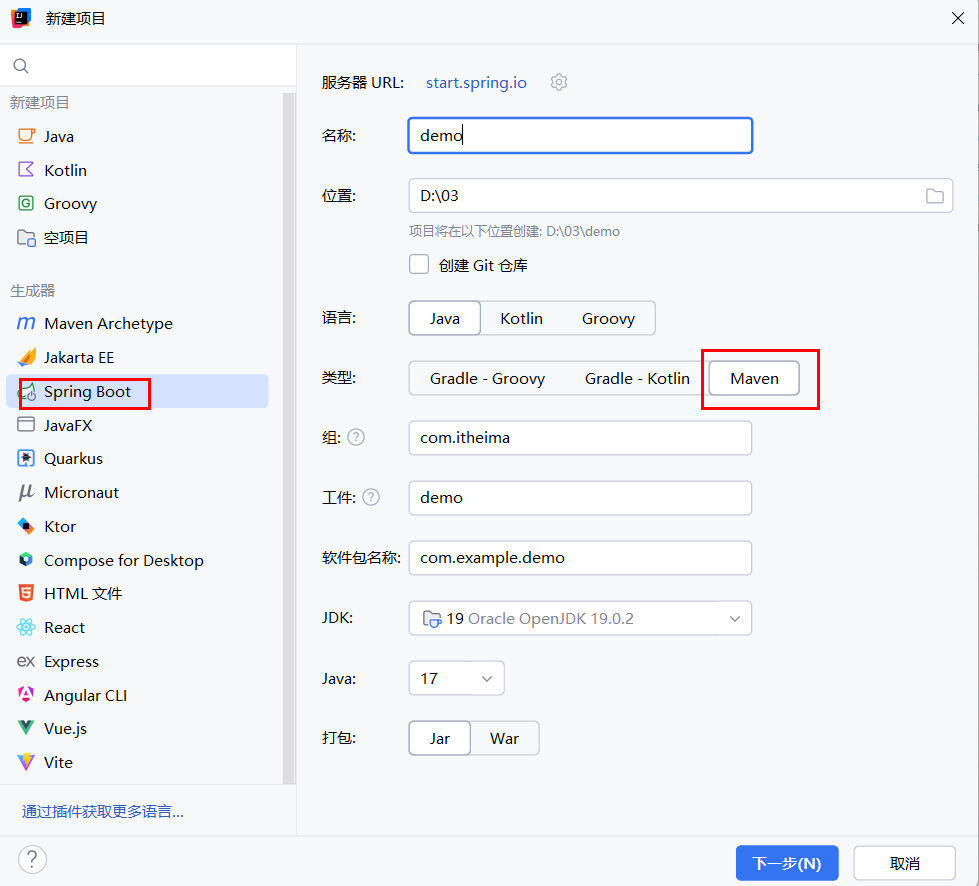
Task: Click the Spring Boot leaf icon
Action: coord(27,392)
